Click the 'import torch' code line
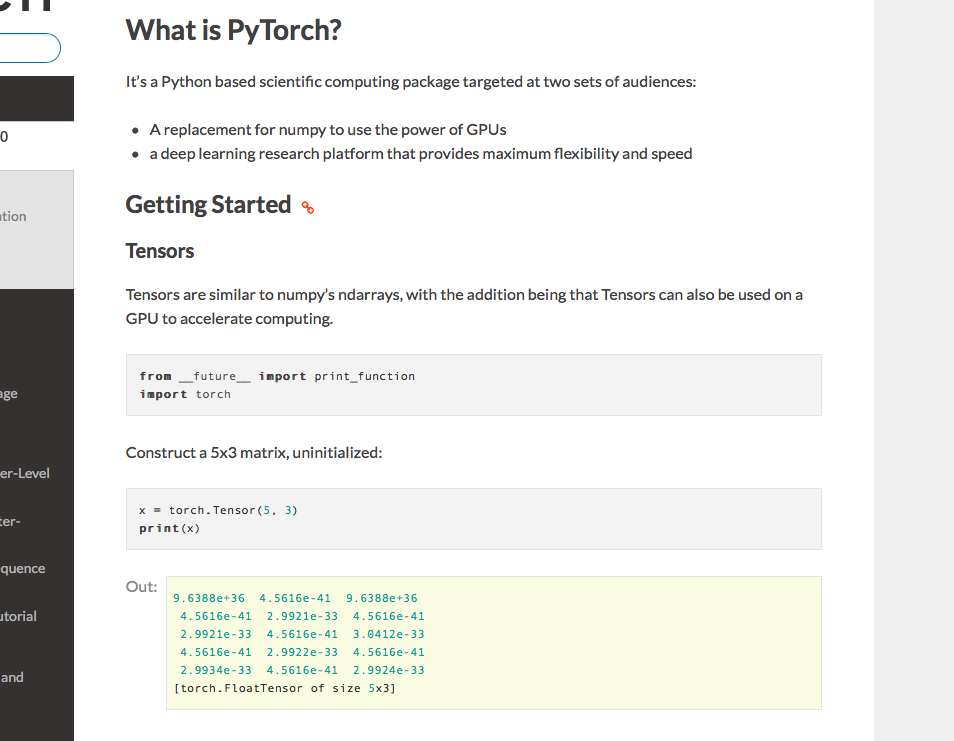 click(x=185, y=394)
